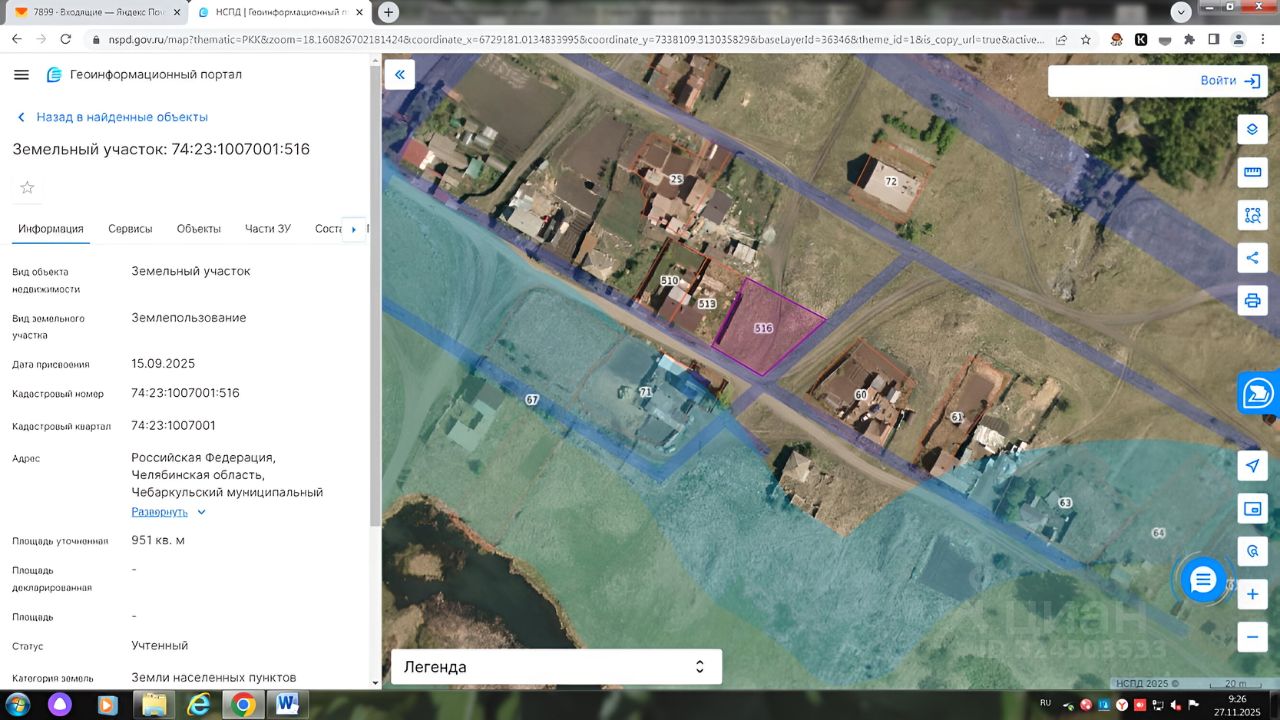The image size is (1280, 720).
Task: Click parcel label 513 on the map
Action: pyautogui.click(x=707, y=303)
